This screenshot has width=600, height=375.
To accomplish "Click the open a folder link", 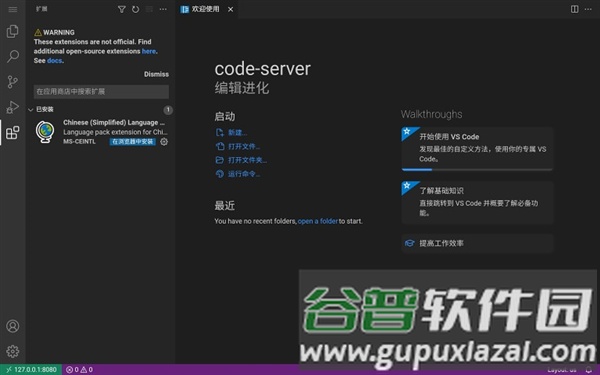I will click(318, 221).
